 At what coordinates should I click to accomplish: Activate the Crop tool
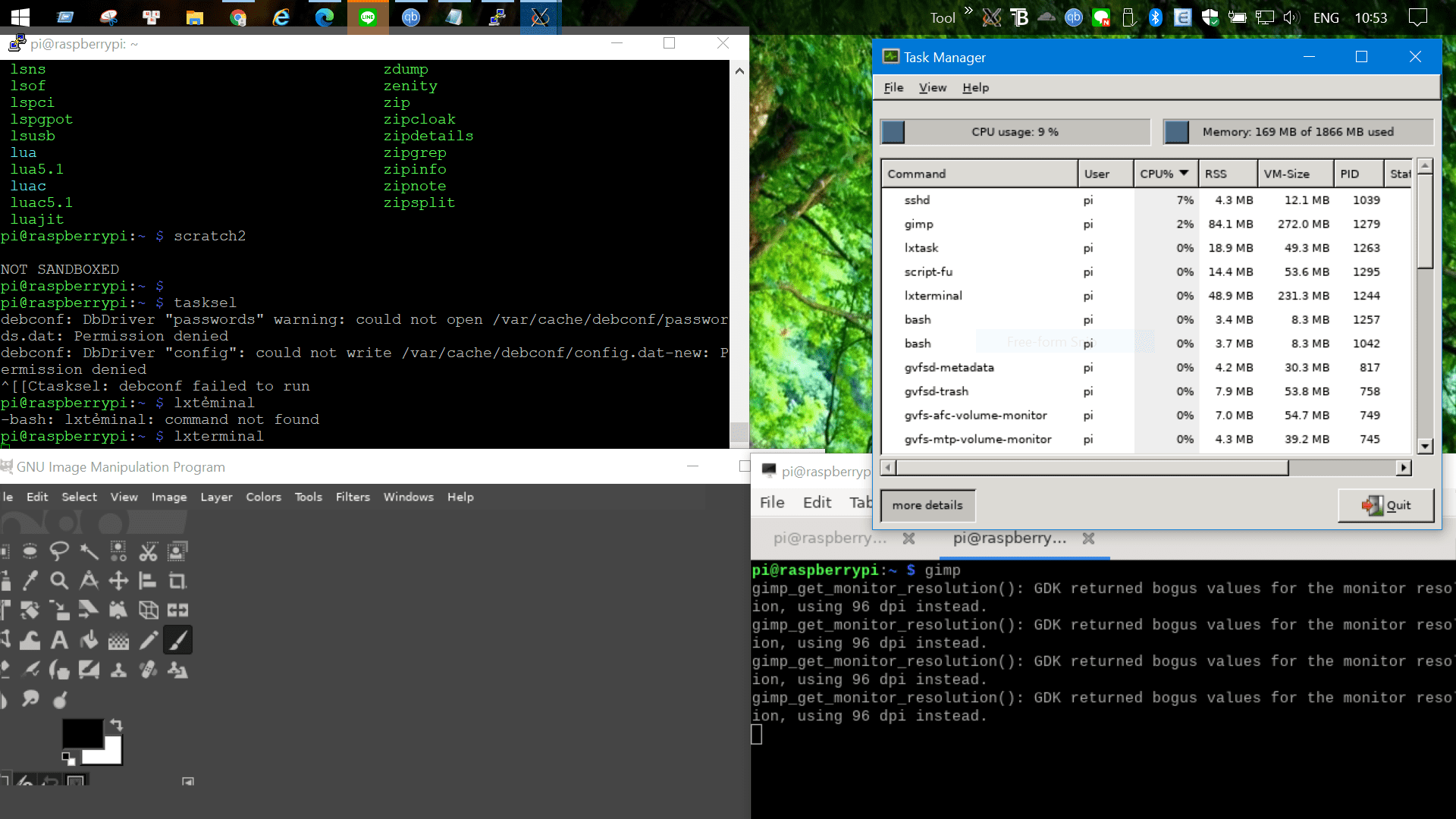click(177, 581)
